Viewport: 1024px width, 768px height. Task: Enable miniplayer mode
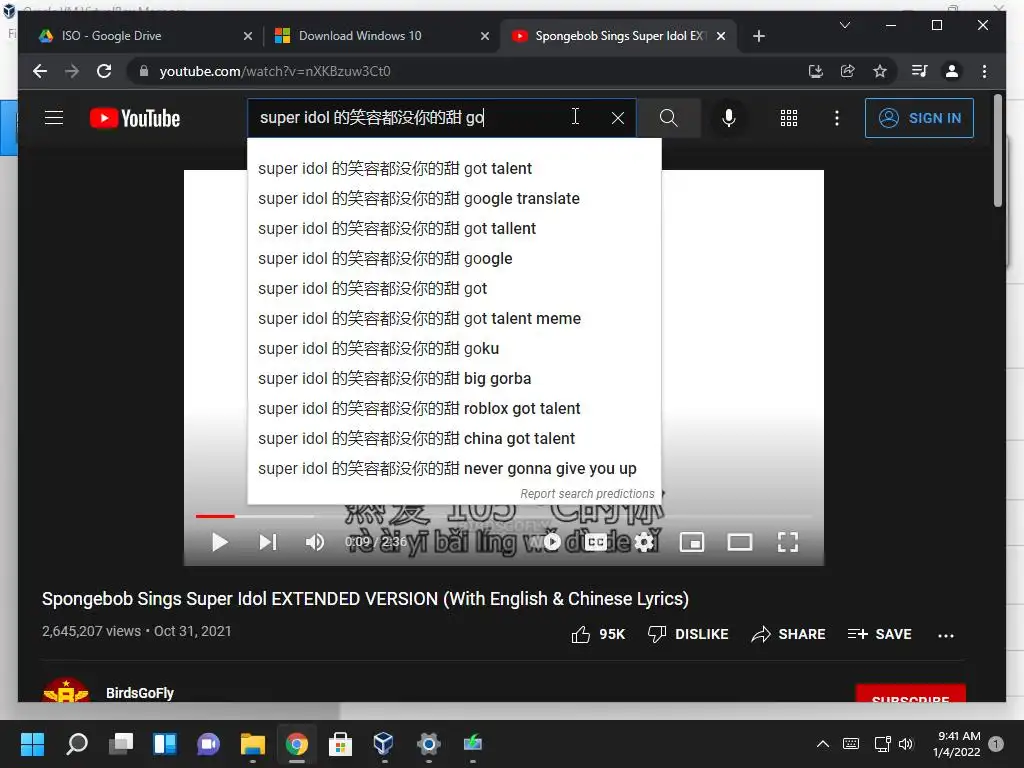[x=692, y=542]
